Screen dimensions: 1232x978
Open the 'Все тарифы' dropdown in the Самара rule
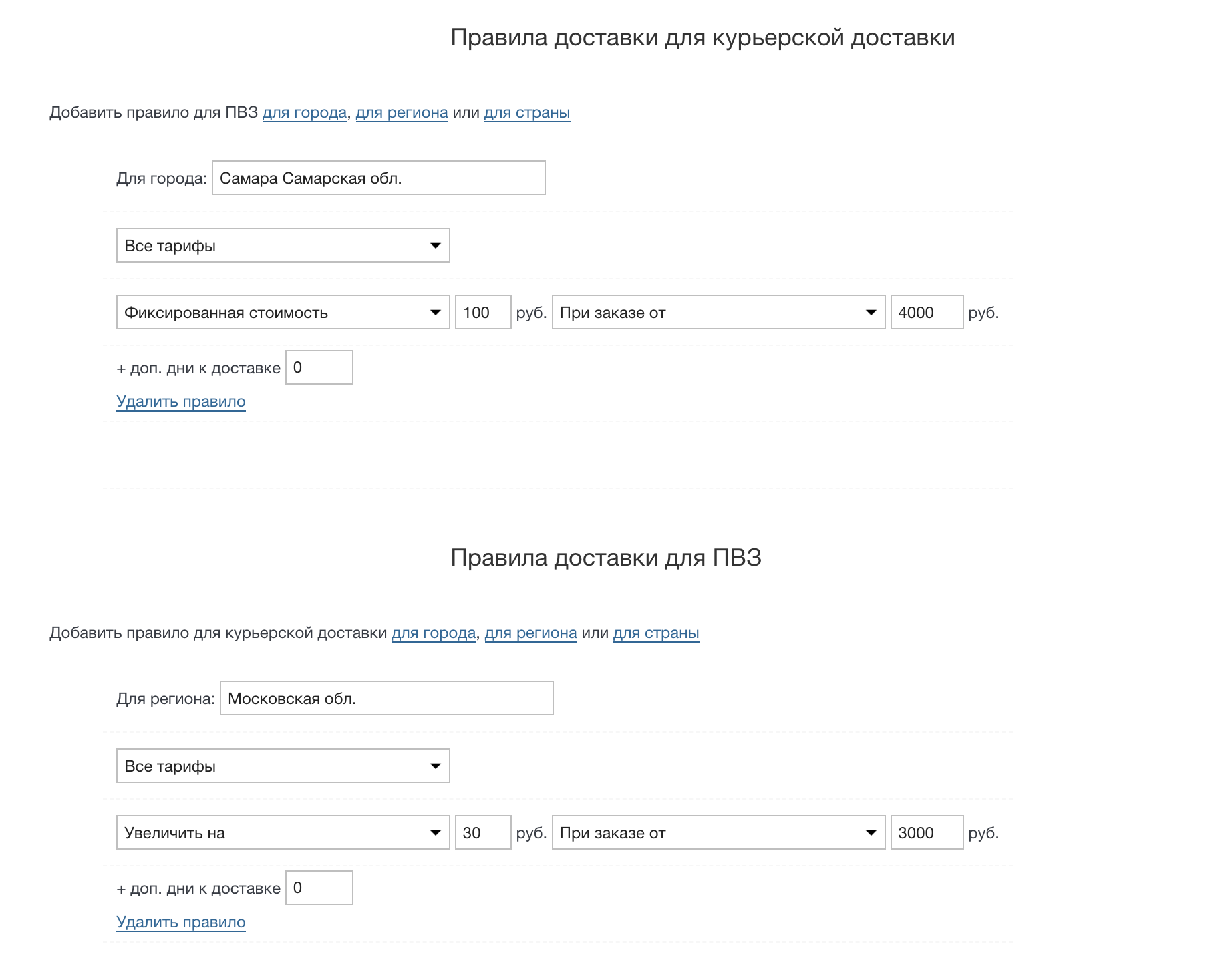[283, 246]
